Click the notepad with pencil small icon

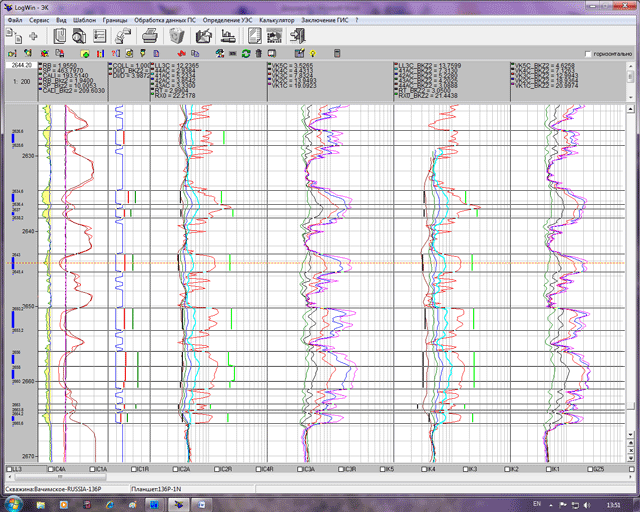[x=300, y=53]
